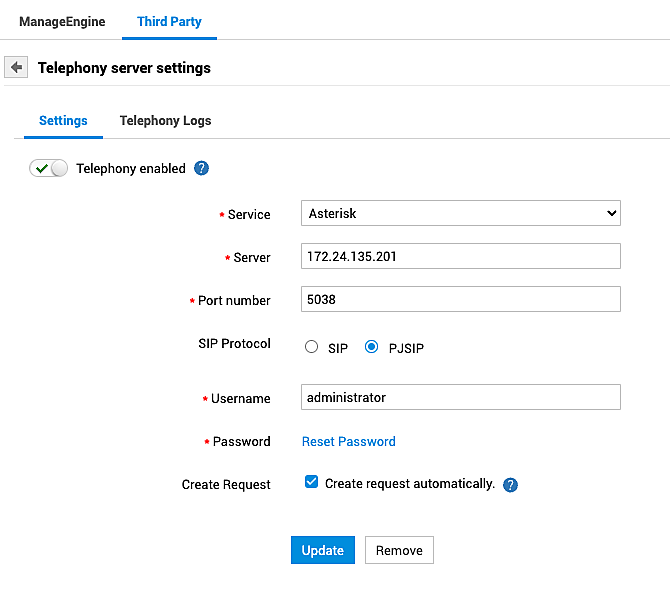Image resolution: width=670 pixels, height=605 pixels.
Task: Open the Telephony Logs tab
Action: [165, 121]
